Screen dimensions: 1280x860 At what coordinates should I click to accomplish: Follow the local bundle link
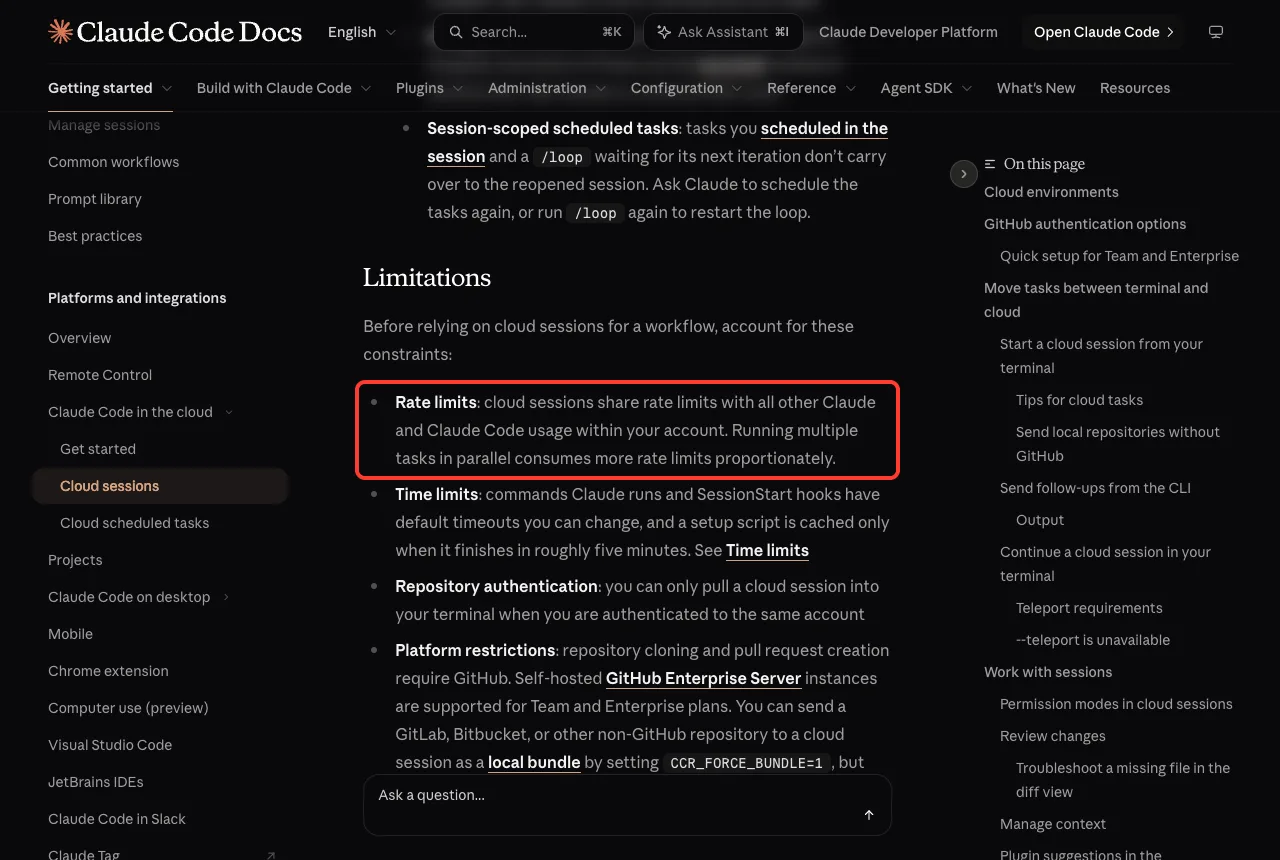click(x=534, y=762)
